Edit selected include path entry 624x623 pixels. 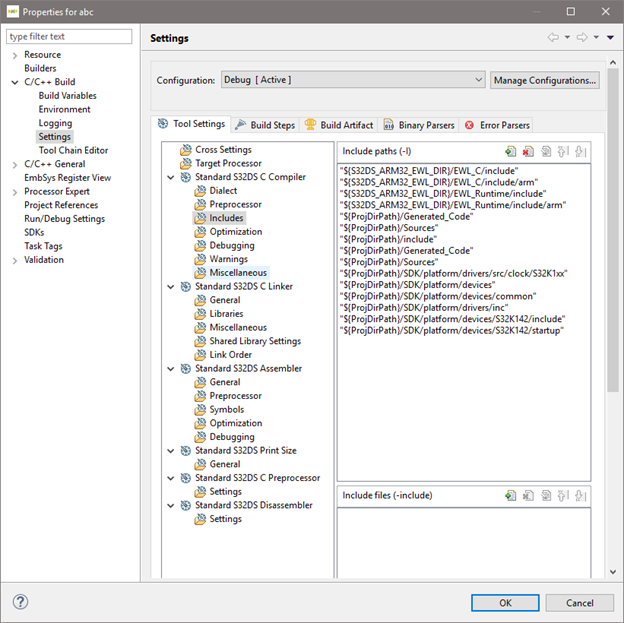tap(546, 152)
